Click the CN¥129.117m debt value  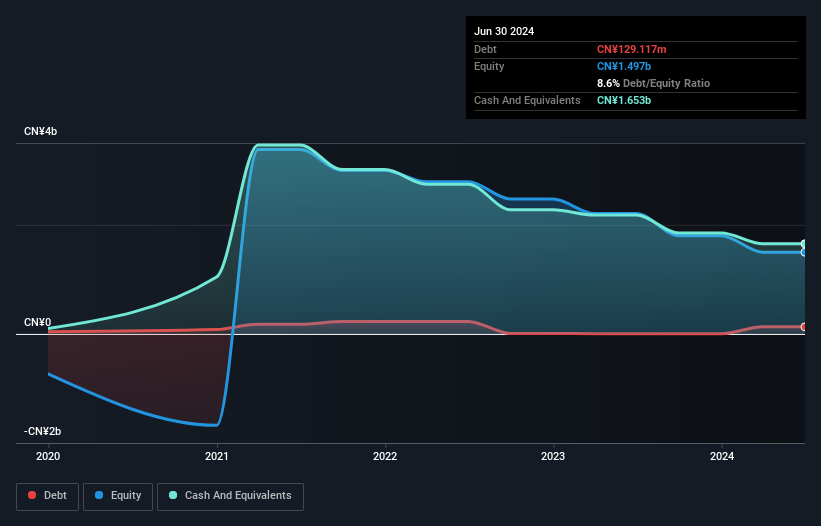pos(631,49)
